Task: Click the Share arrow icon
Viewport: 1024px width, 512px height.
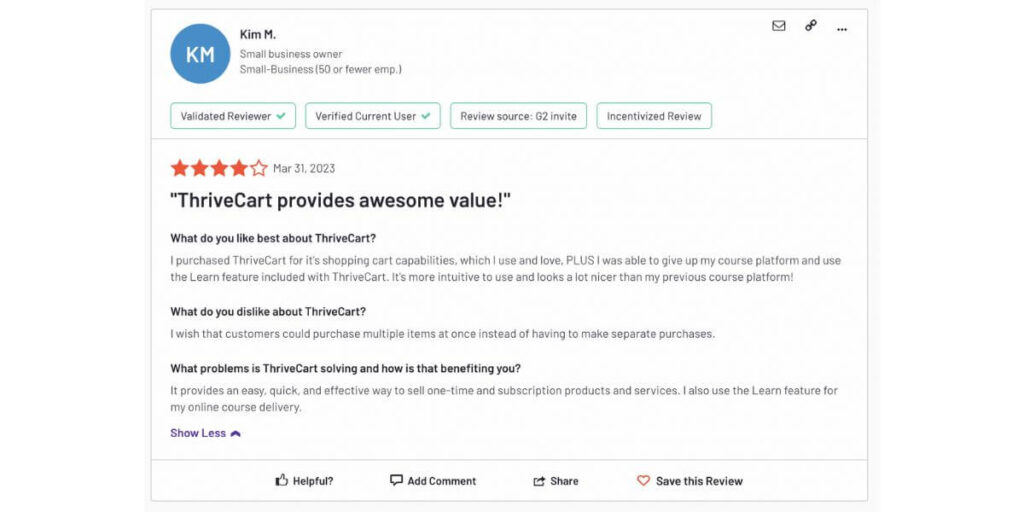Action: [x=540, y=481]
